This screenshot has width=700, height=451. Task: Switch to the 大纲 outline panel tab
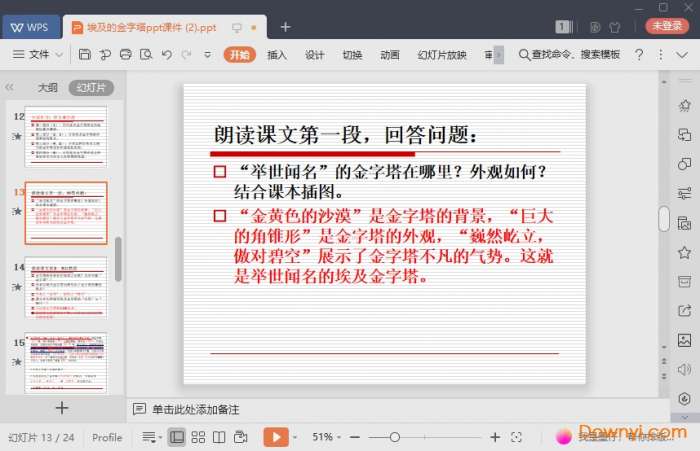click(x=47, y=88)
